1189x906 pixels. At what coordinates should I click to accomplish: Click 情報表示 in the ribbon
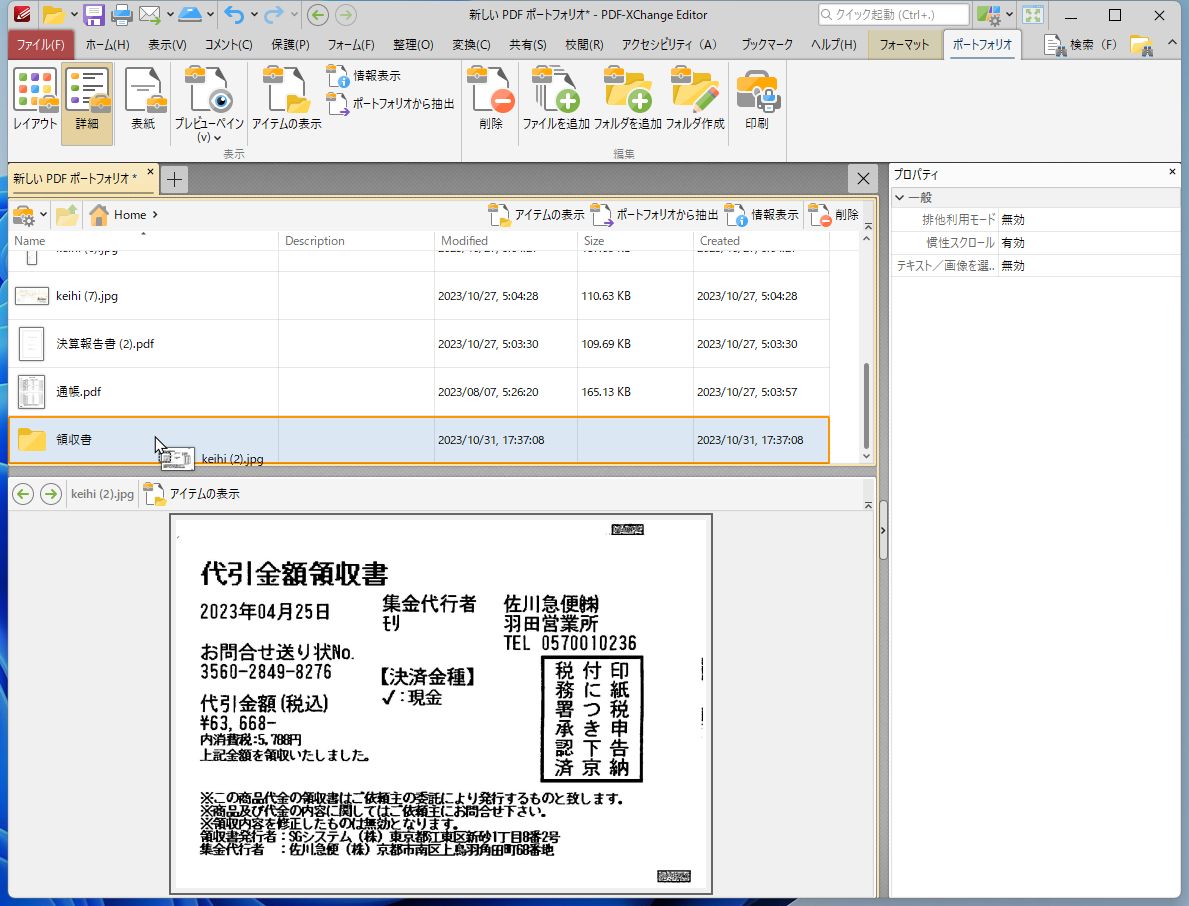pos(364,76)
